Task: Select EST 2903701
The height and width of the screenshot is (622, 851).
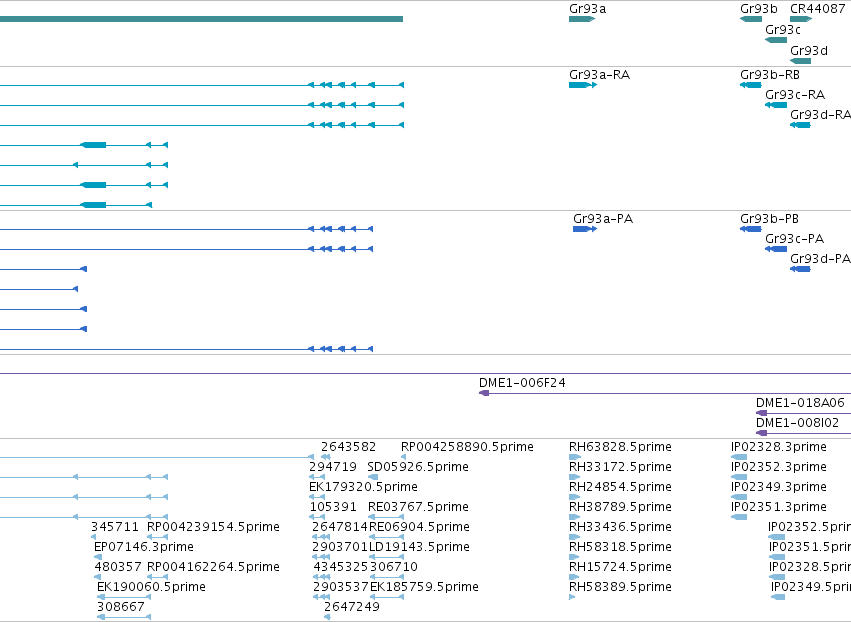Action: pyautogui.click(x=321, y=557)
